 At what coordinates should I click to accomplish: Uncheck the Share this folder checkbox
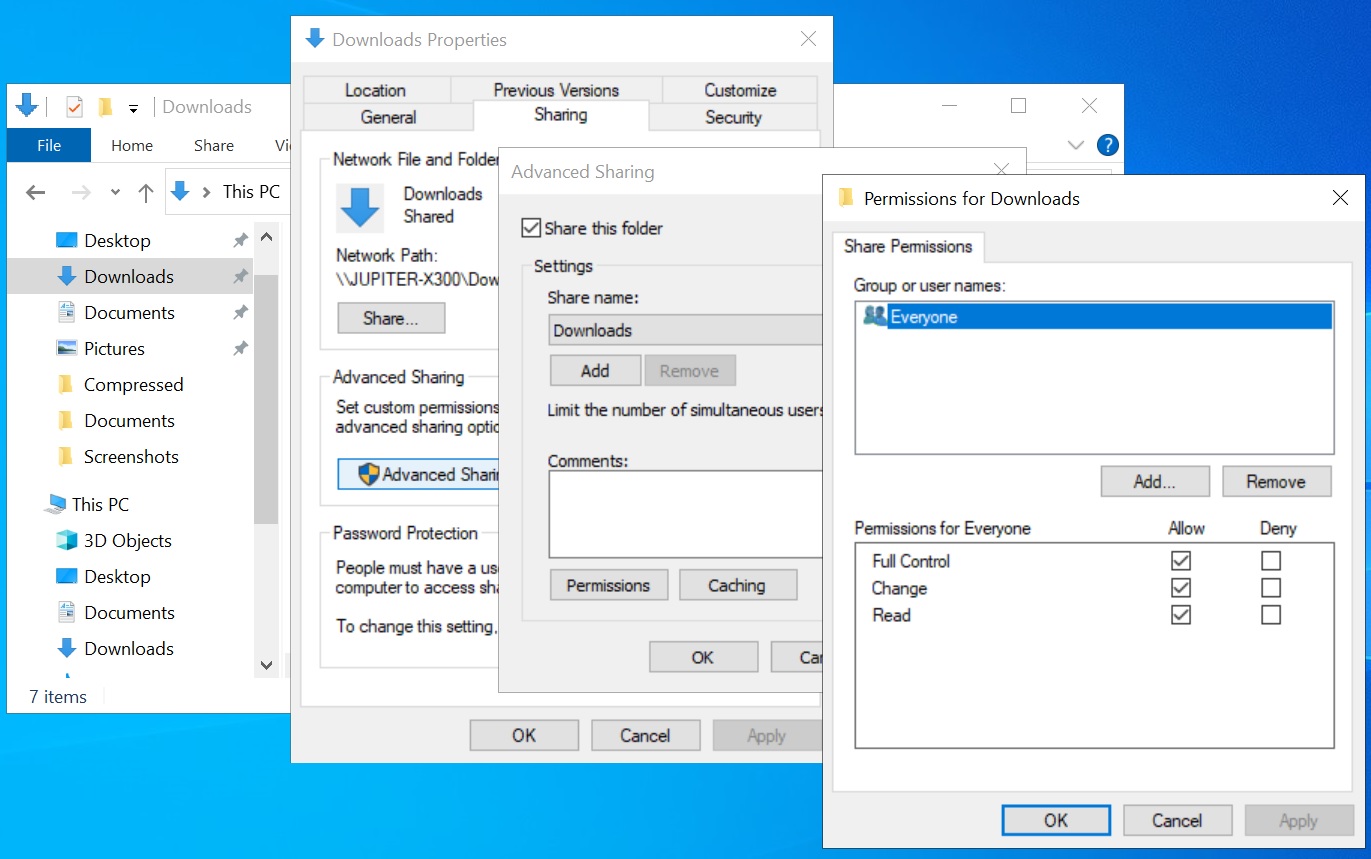click(x=531, y=228)
